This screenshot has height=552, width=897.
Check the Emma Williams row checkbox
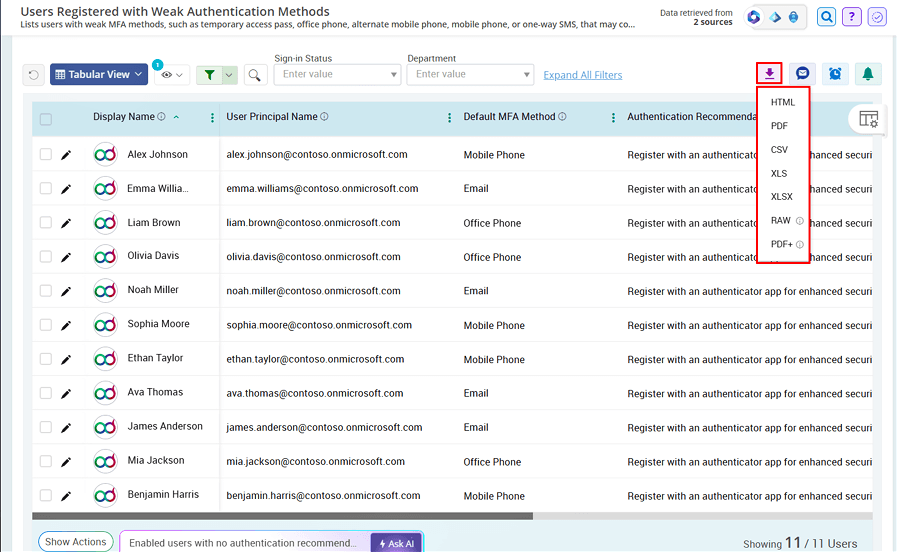coord(46,188)
